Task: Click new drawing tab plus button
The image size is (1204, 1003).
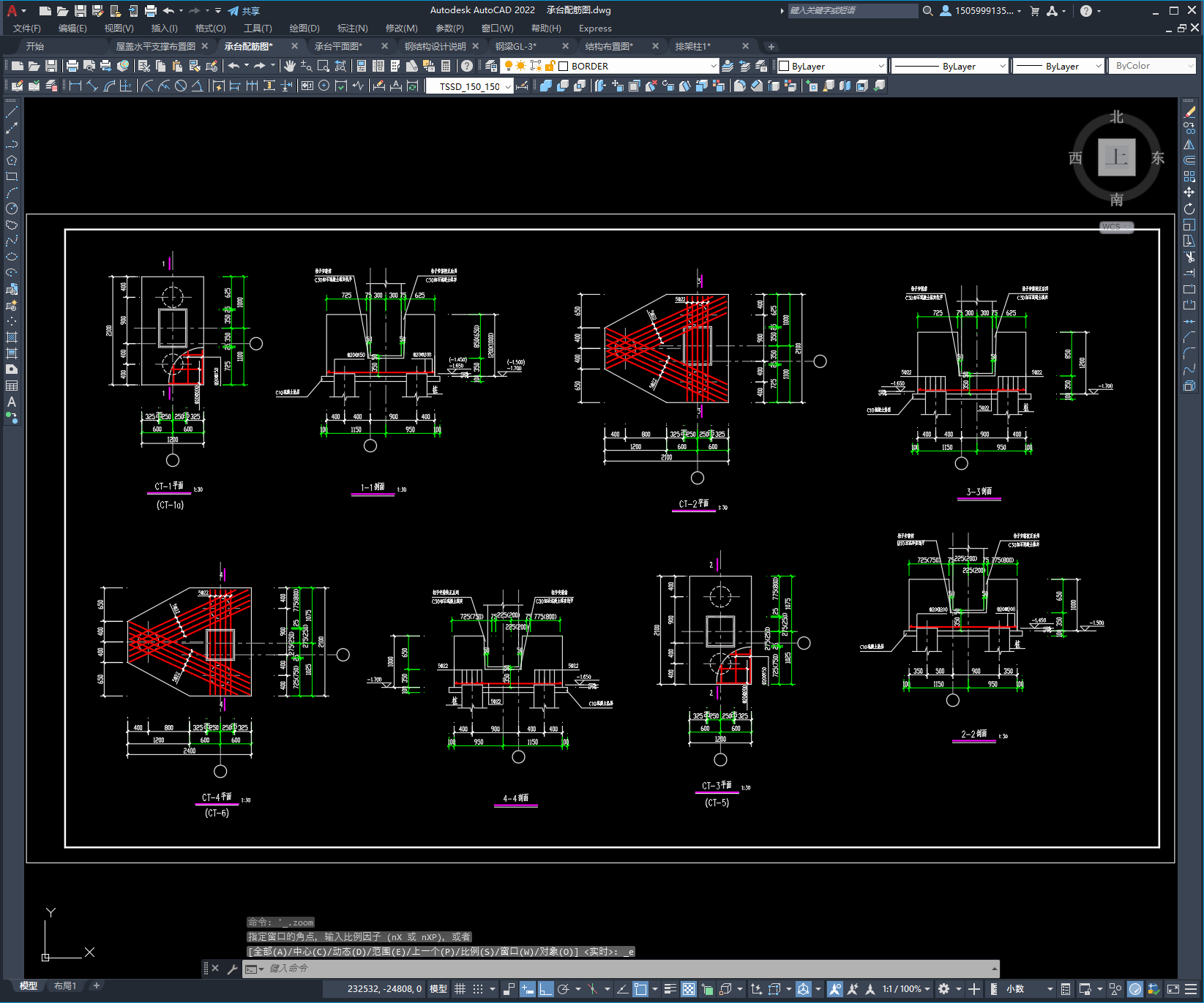Action: [771, 46]
